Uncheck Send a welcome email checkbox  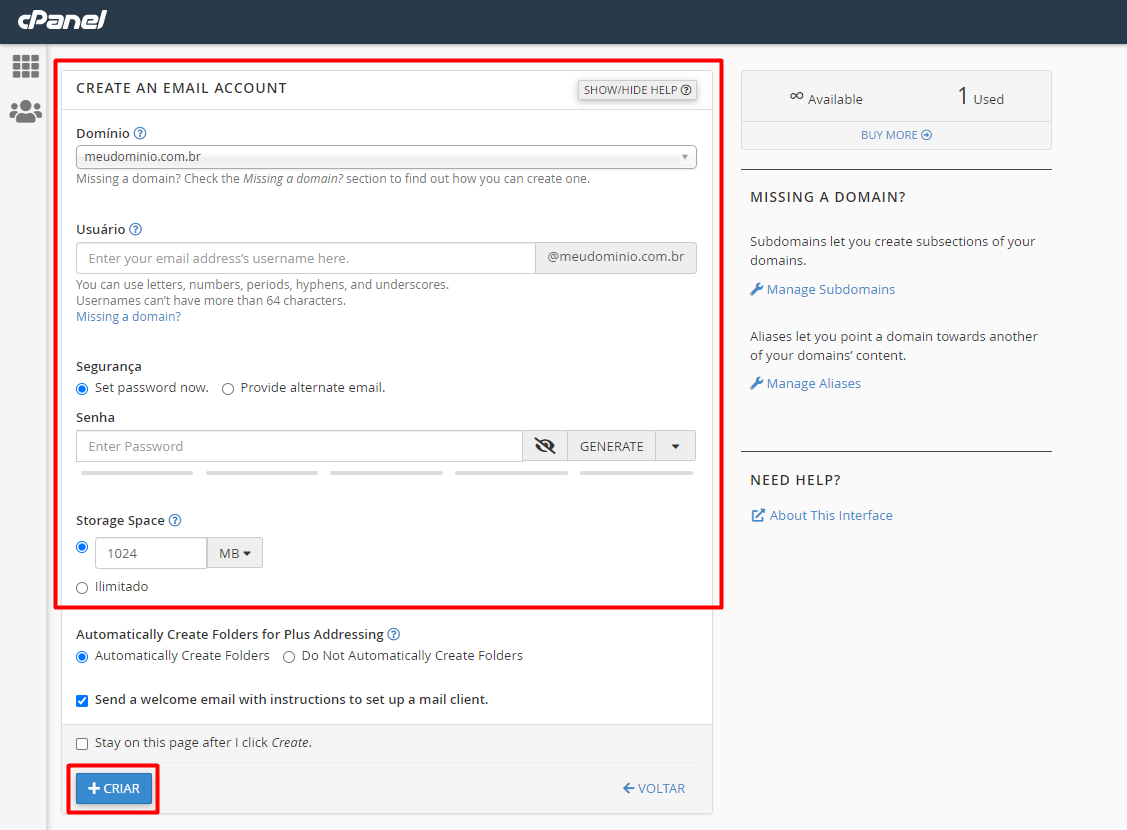coord(82,701)
